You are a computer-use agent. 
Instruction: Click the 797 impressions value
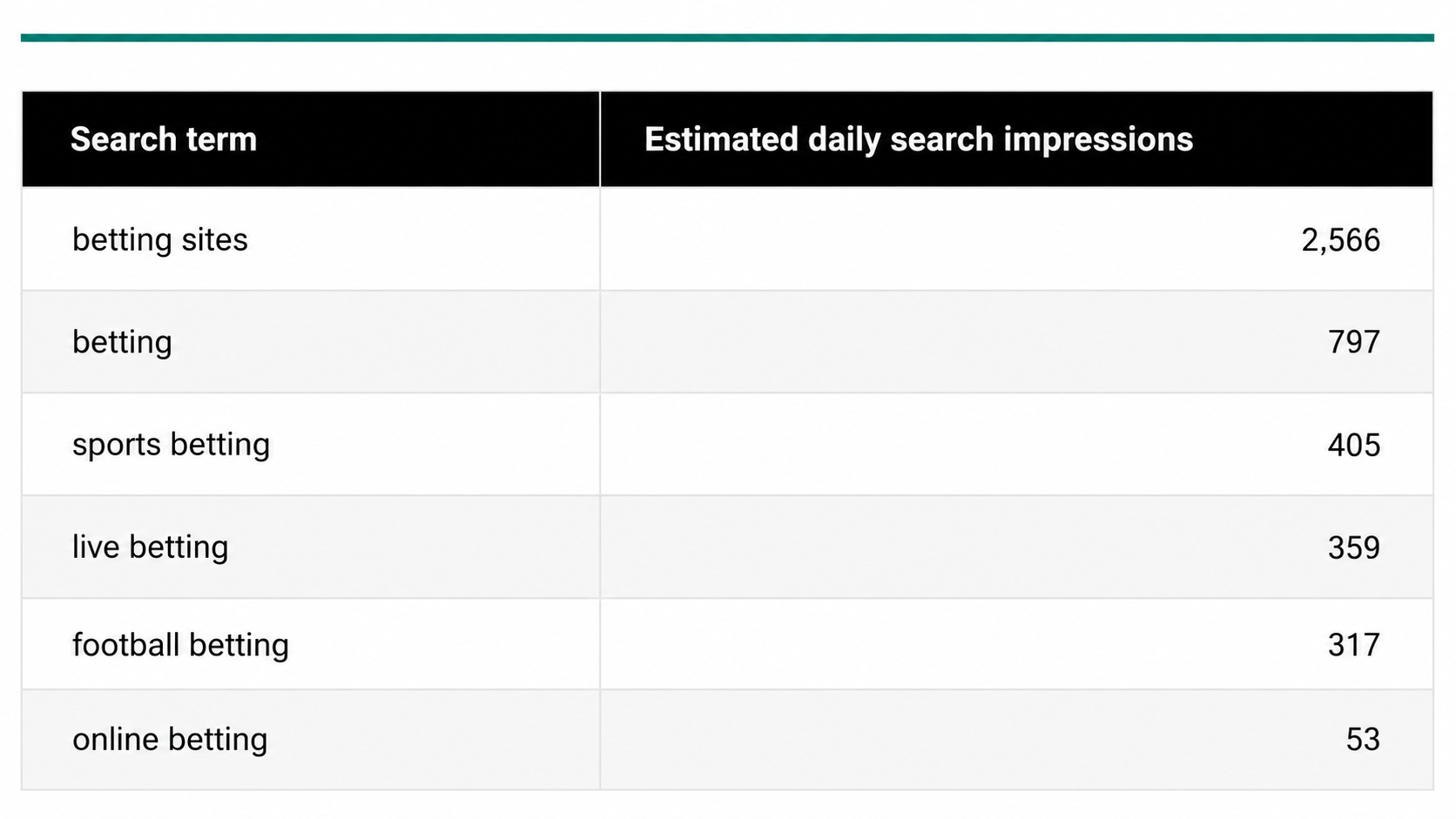(x=1354, y=342)
